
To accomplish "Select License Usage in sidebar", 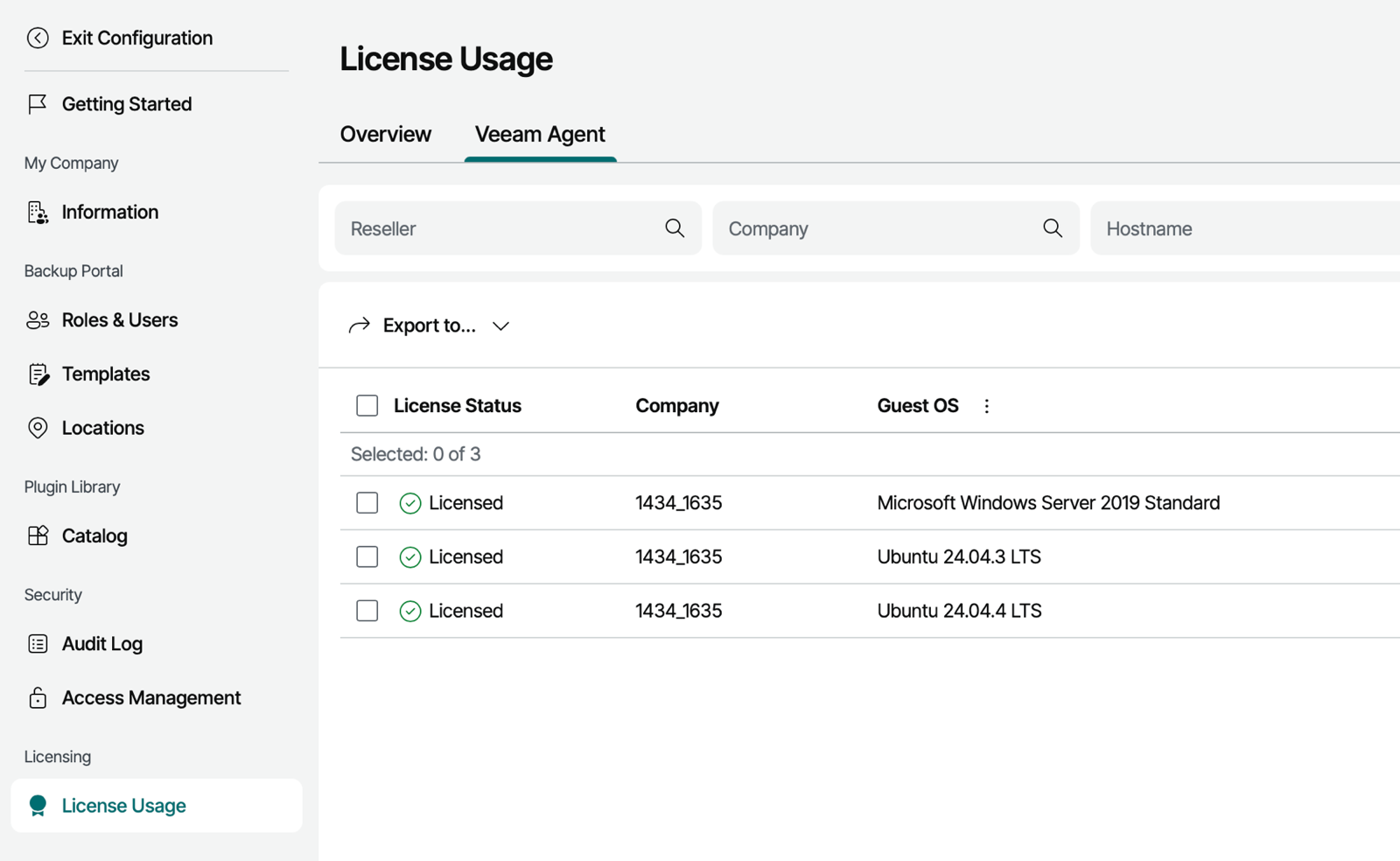I will pos(157,806).
